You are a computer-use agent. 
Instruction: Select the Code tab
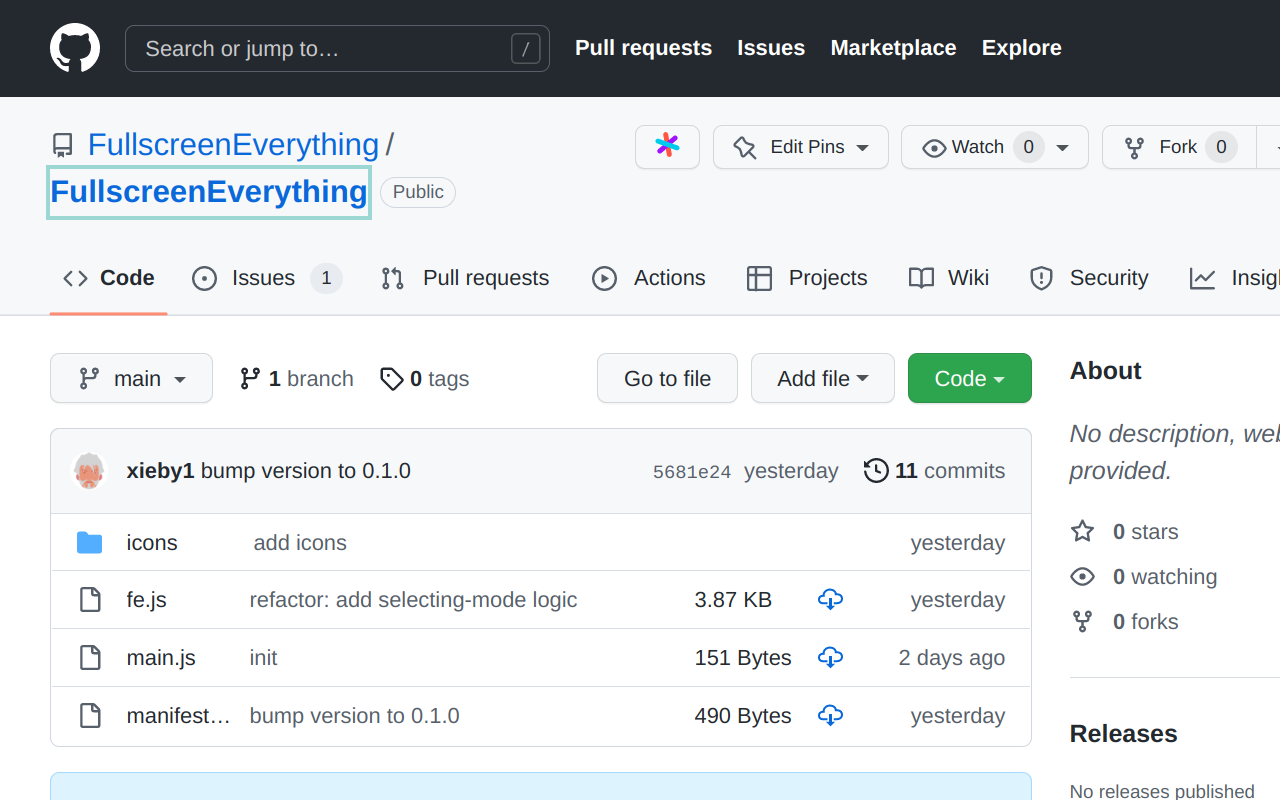(x=108, y=278)
